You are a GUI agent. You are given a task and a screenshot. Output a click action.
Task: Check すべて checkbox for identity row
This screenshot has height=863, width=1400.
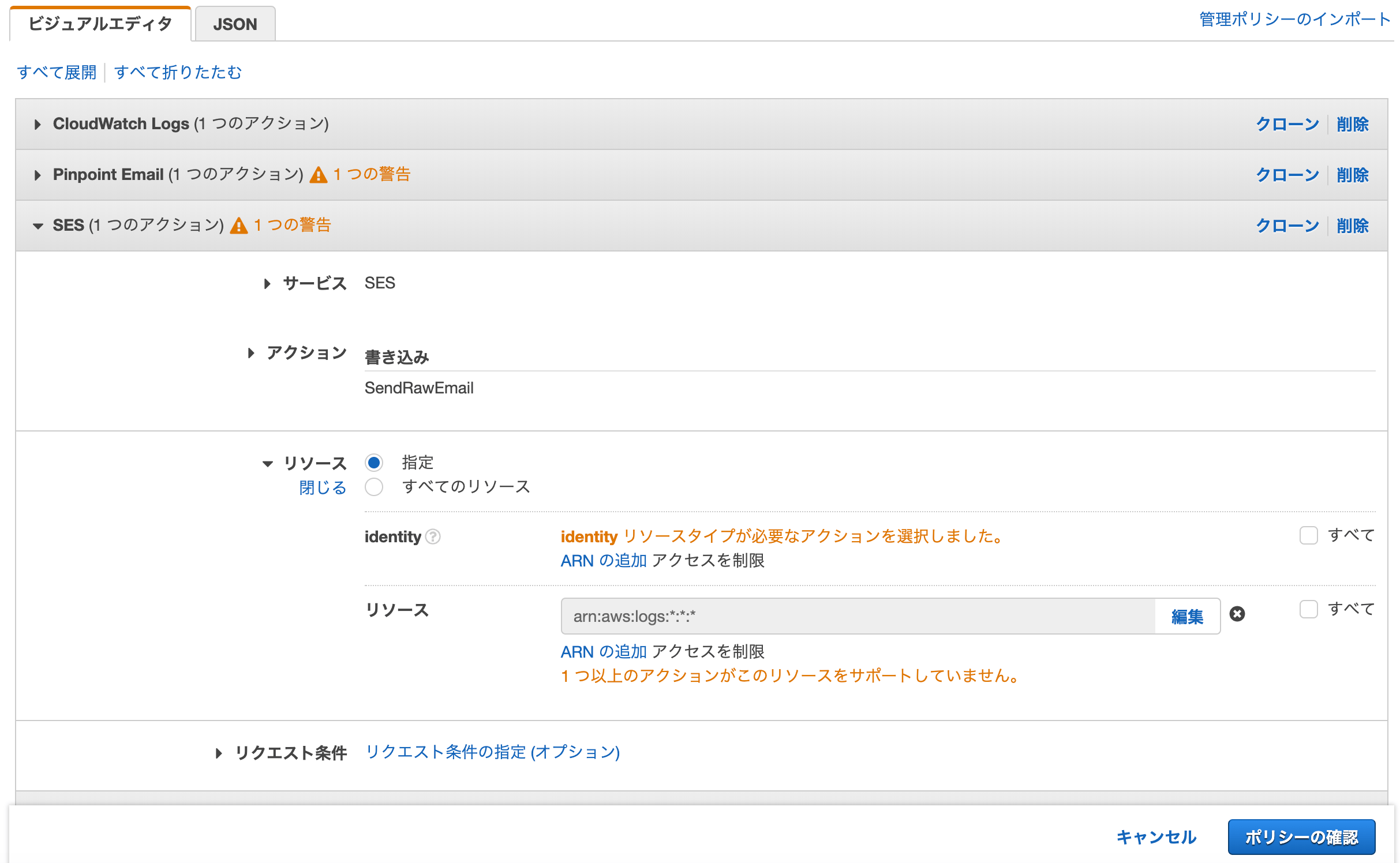tap(1308, 536)
